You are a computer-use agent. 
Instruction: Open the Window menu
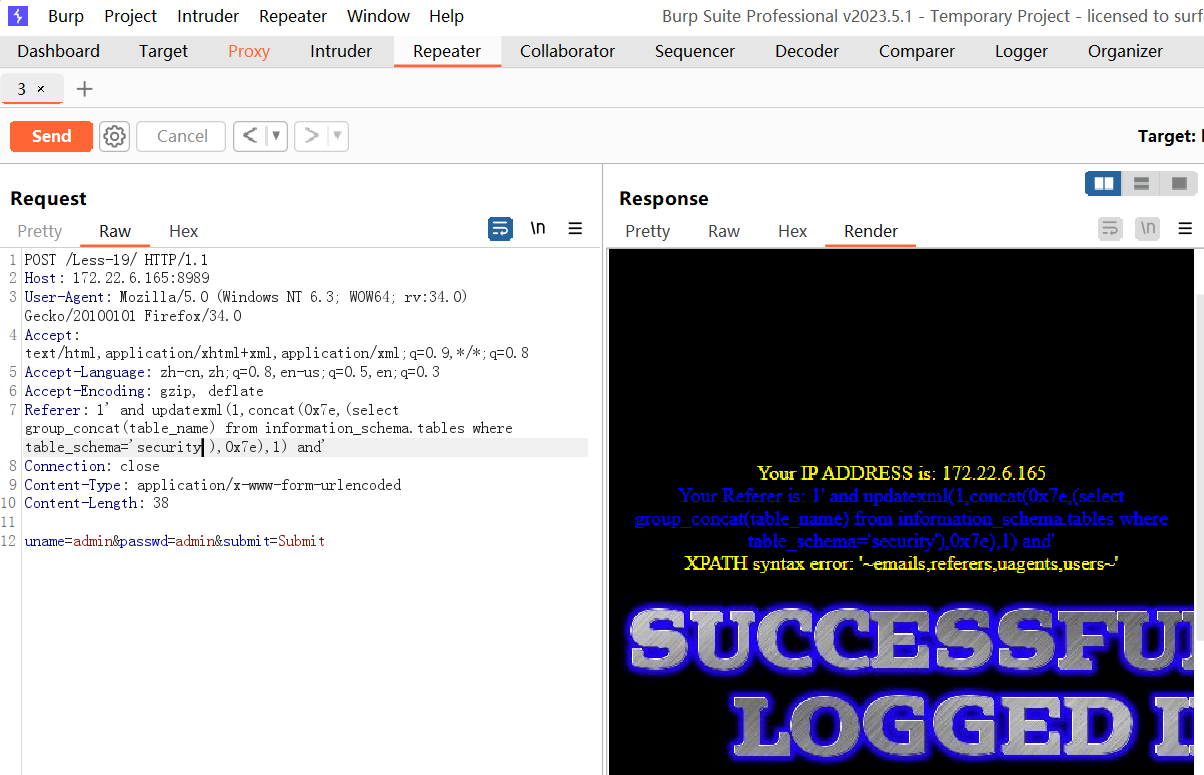click(x=378, y=16)
